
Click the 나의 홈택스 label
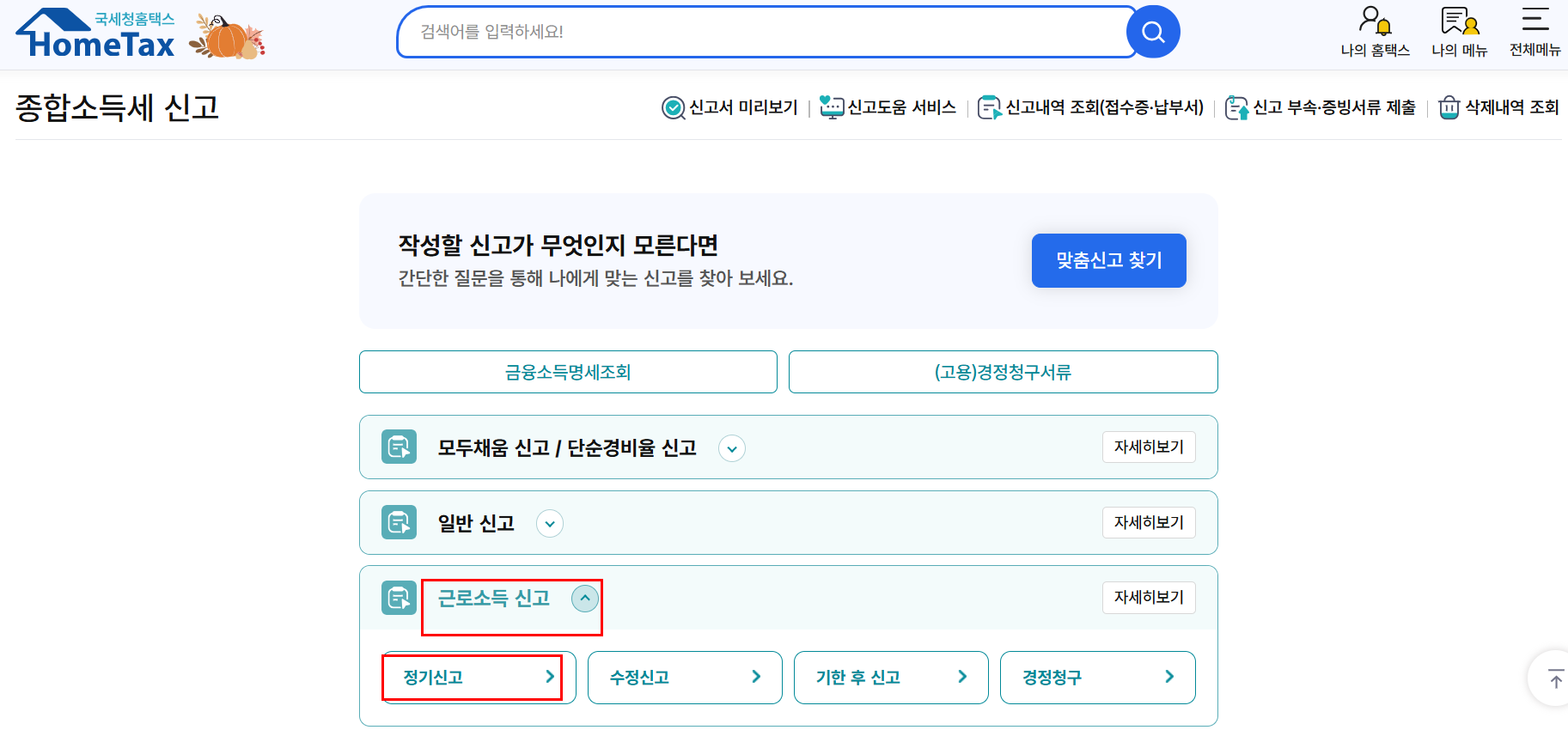[x=1376, y=51]
